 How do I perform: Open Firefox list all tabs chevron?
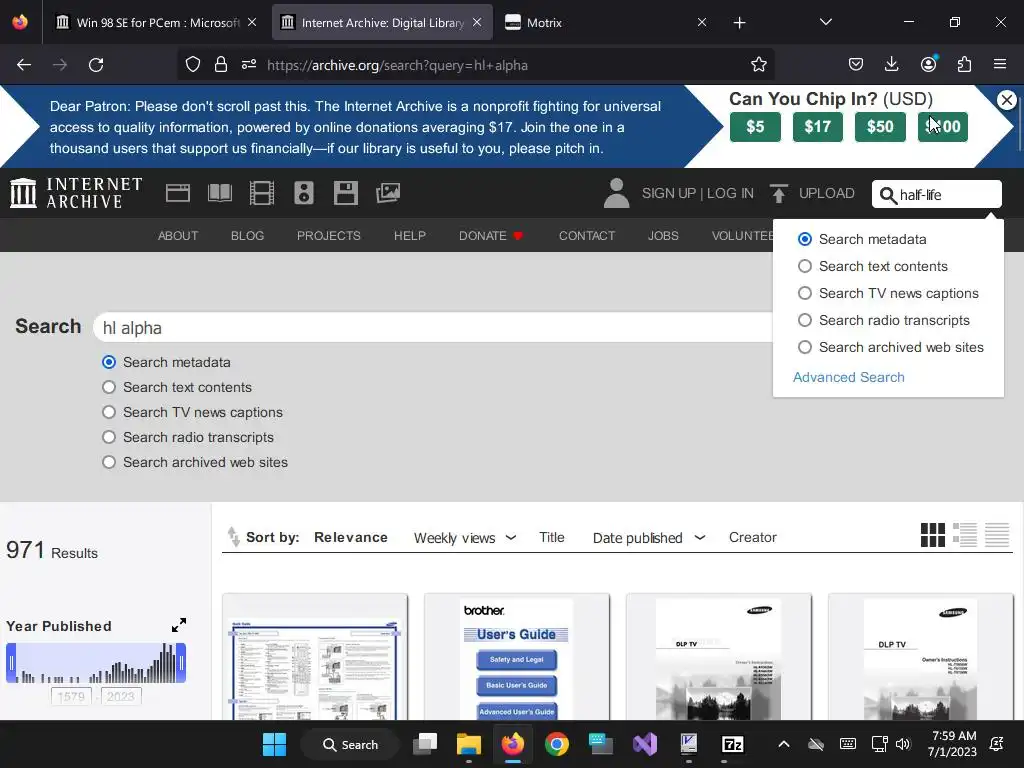(825, 22)
